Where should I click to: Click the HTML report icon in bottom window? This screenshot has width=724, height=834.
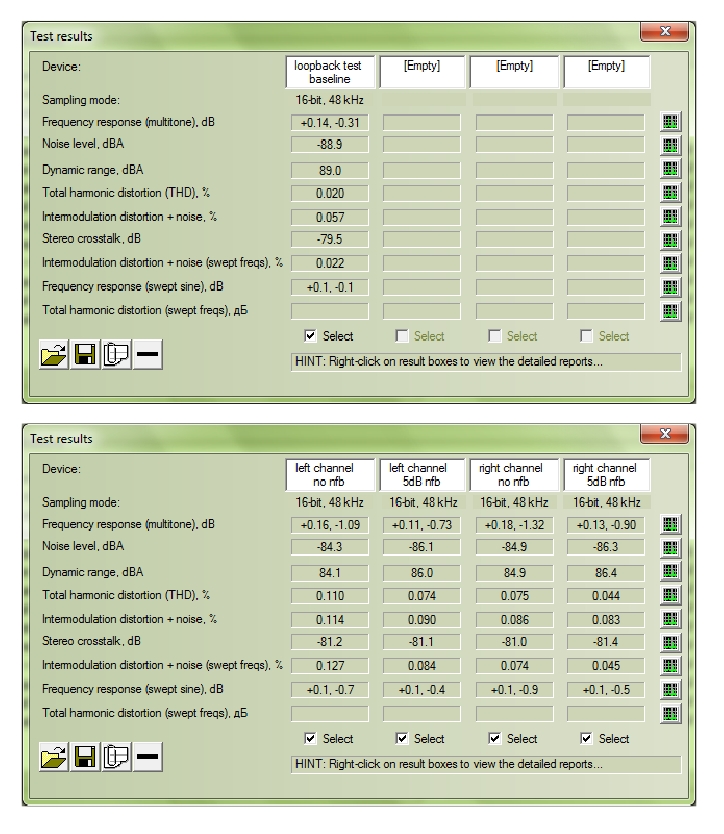point(116,757)
